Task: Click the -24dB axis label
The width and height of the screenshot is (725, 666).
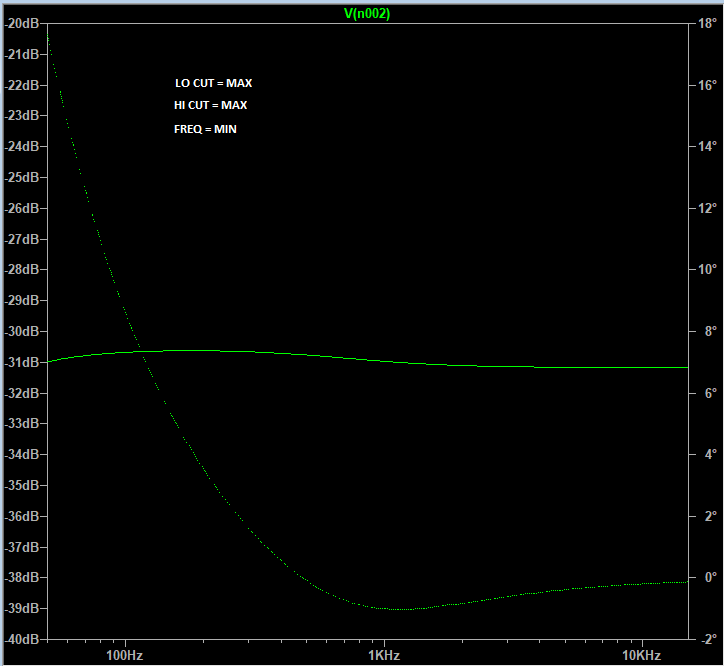Action: [21, 147]
